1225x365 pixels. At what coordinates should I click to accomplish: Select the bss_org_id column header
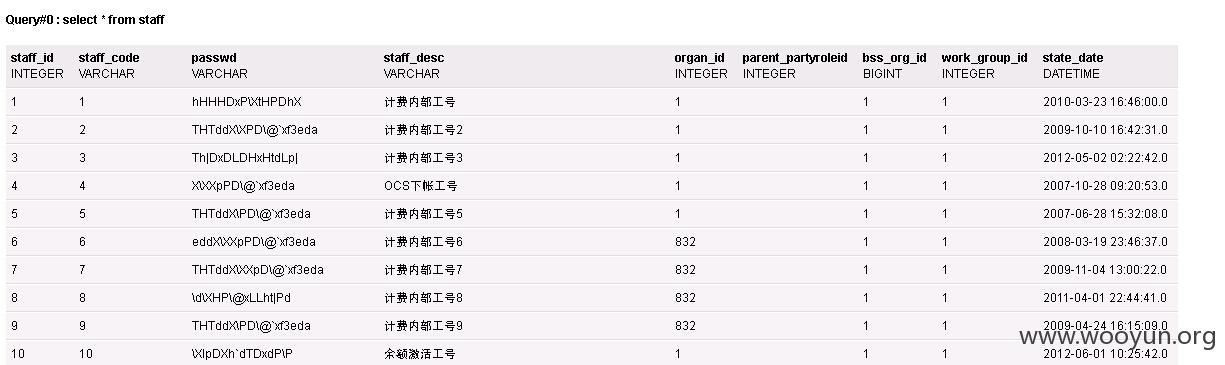coord(894,58)
